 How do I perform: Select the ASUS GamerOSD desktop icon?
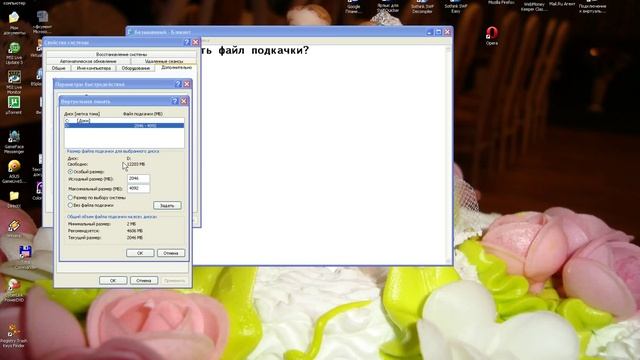coord(14,171)
